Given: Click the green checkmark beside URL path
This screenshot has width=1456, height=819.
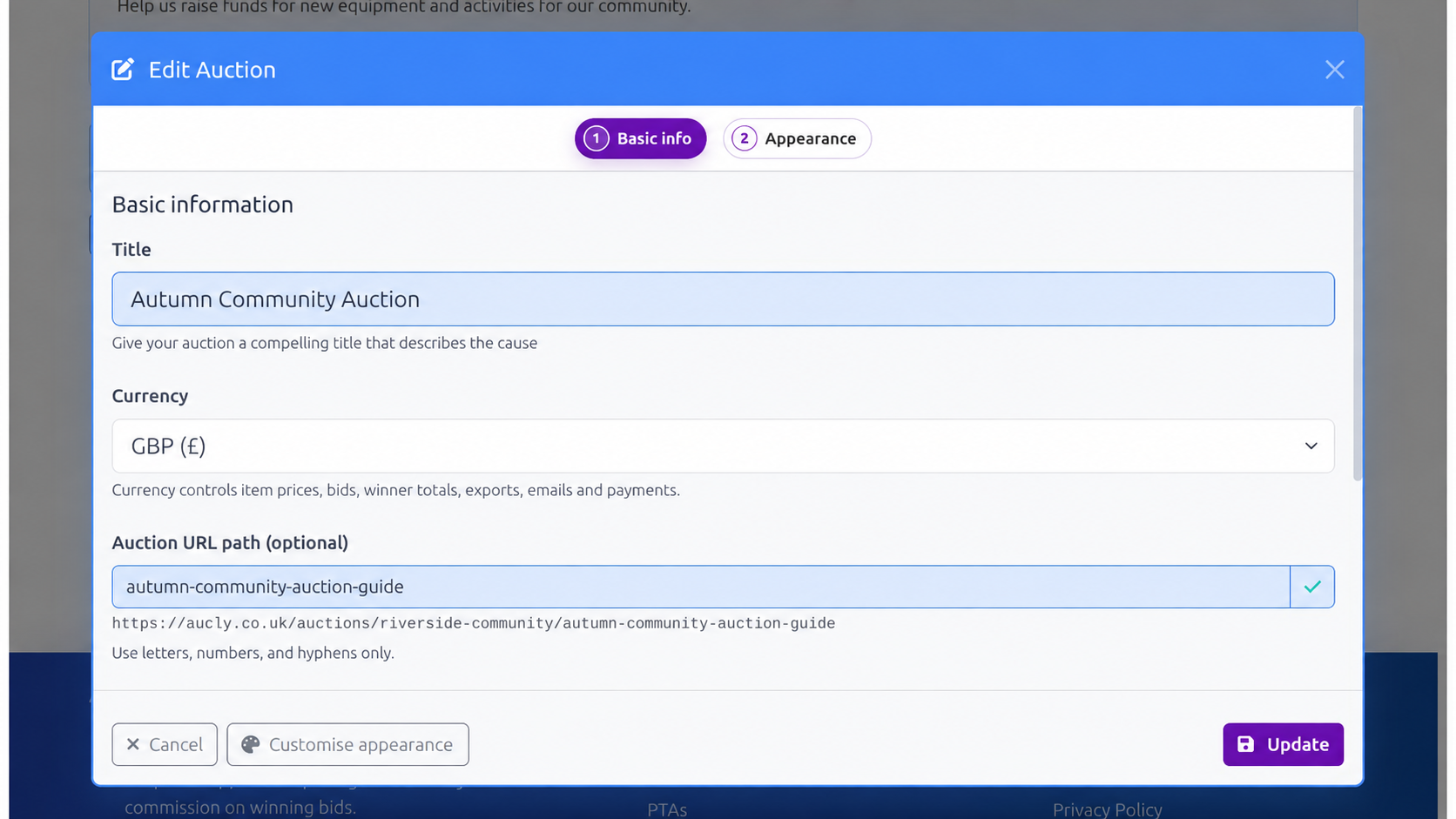Looking at the screenshot, I should (1312, 587).
